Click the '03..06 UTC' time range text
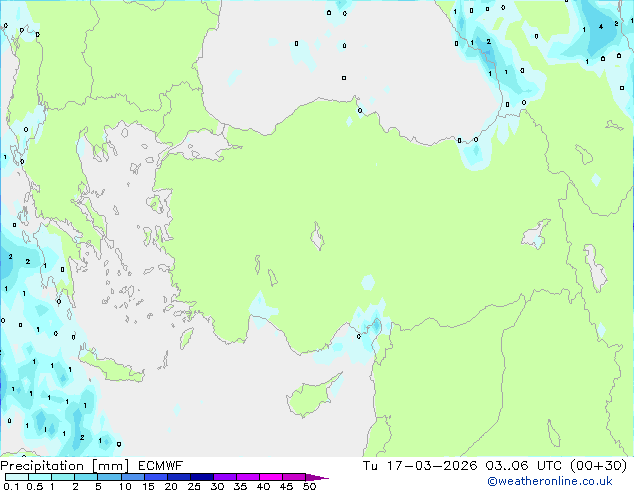The width and height of the screenshot is (634, 490). pyautogui.click(x=524, y=466)
